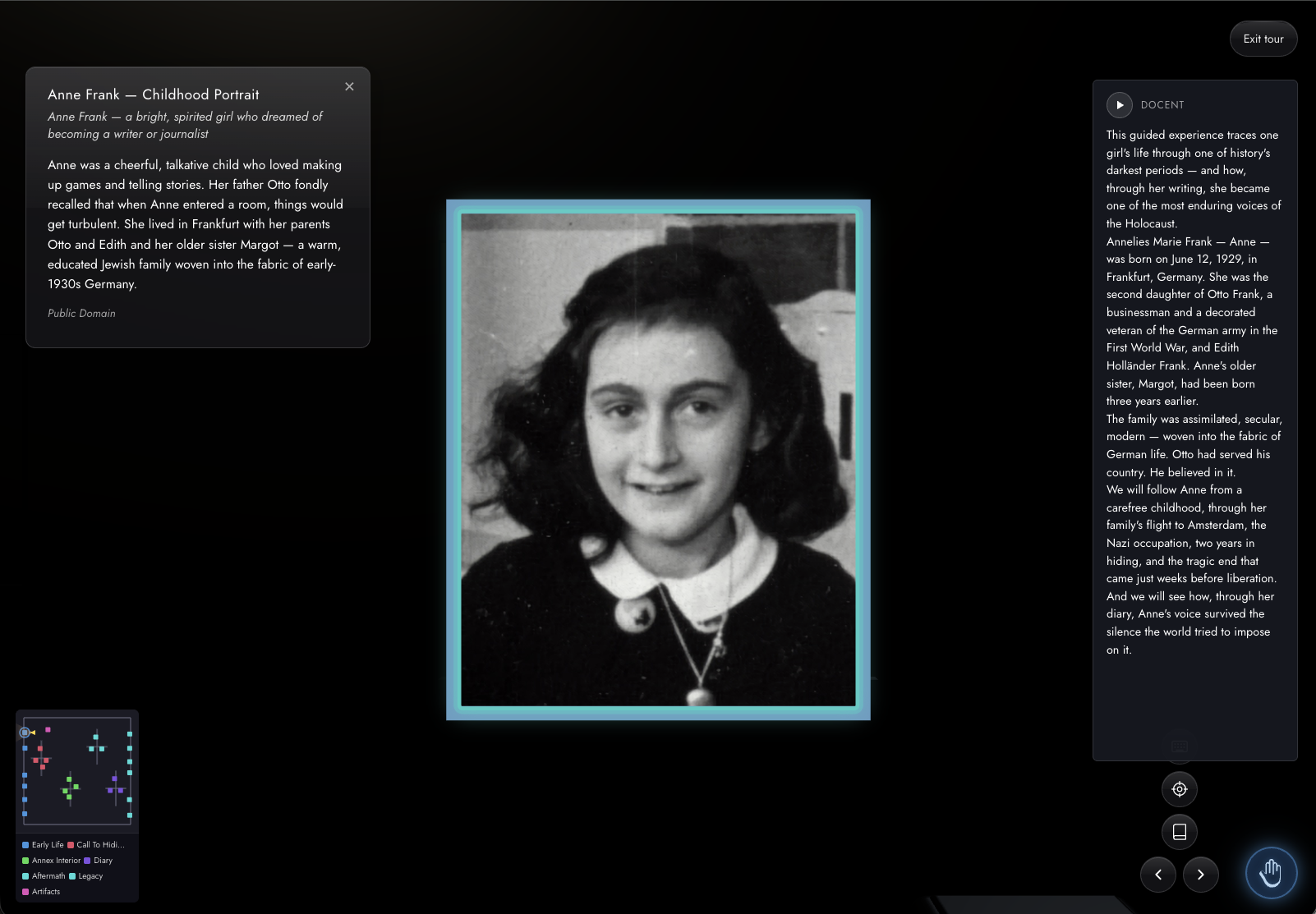Play the Docent narration
This screenshot has height=914, width=1316.
point(1119,105)
